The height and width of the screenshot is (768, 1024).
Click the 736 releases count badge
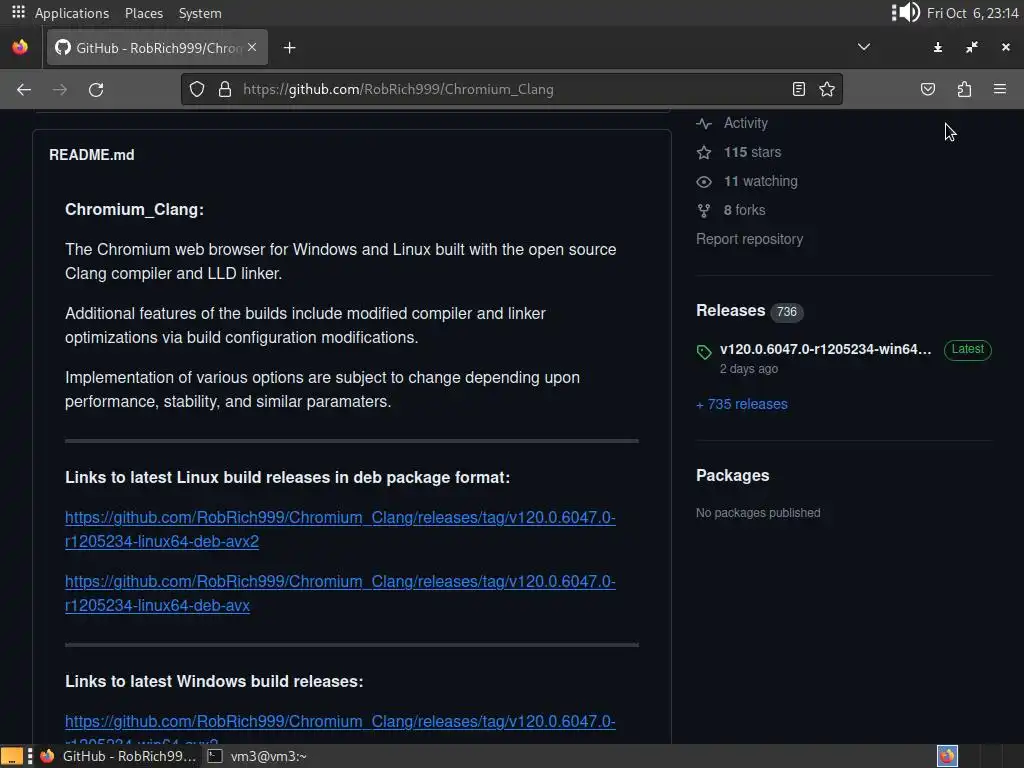click(786, 312)
